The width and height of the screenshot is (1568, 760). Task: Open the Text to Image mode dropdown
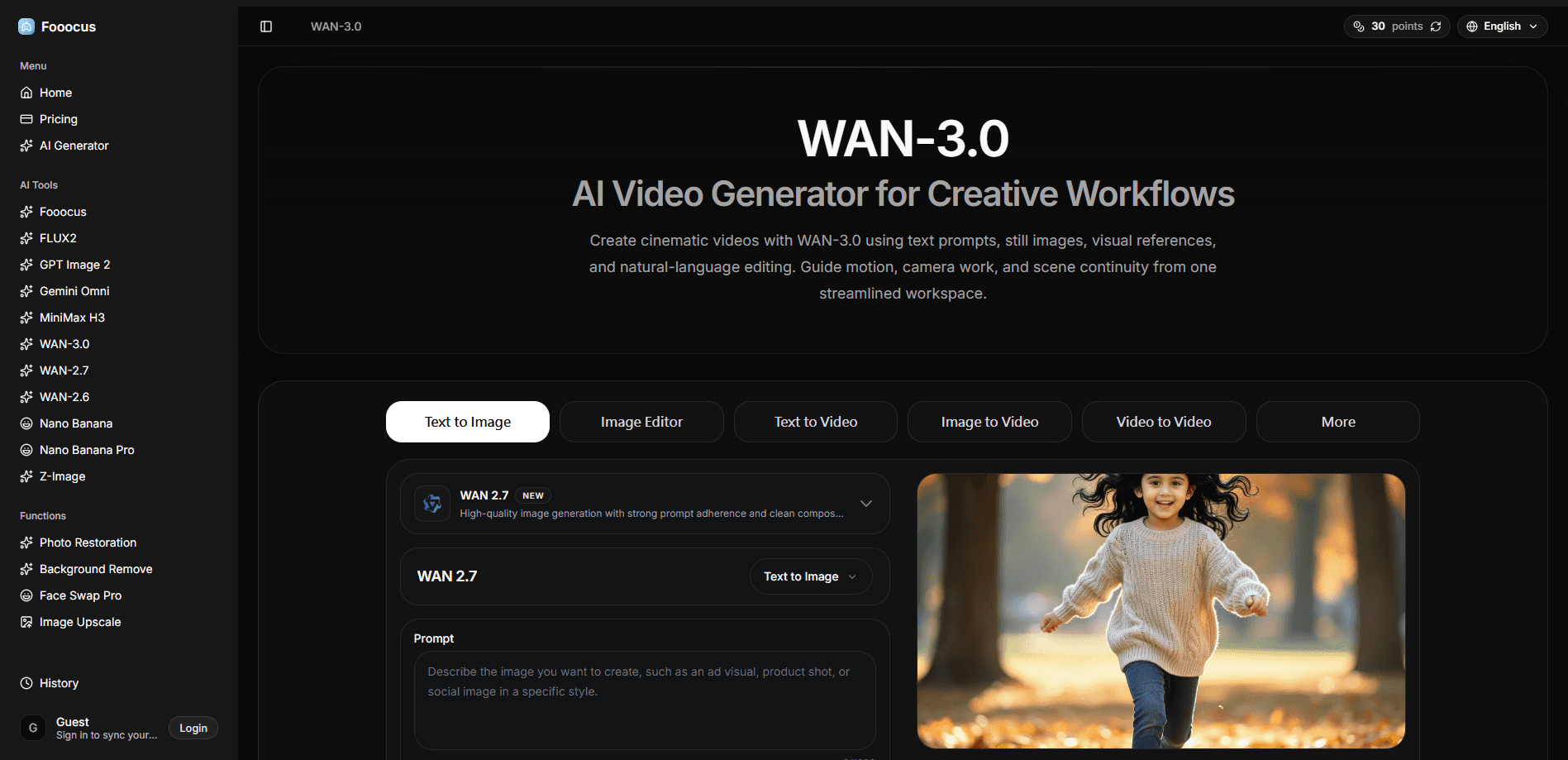point(811,576)
